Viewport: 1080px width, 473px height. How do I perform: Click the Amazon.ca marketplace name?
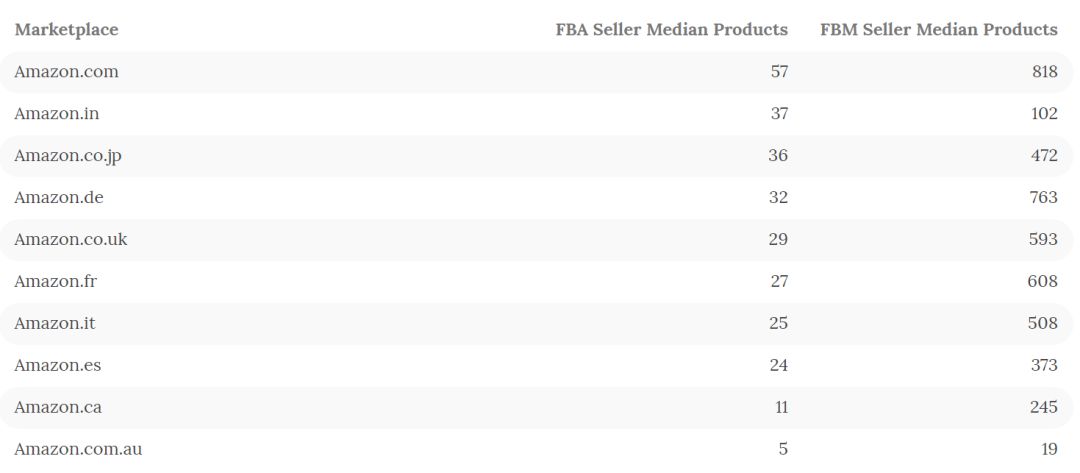pos(57,408)
